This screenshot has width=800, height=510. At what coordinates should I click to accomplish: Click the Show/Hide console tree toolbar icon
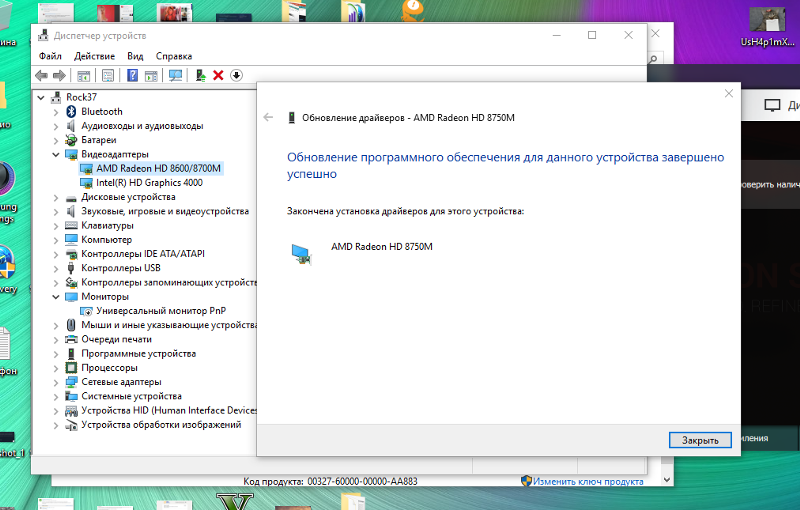[x=83, y=76]
